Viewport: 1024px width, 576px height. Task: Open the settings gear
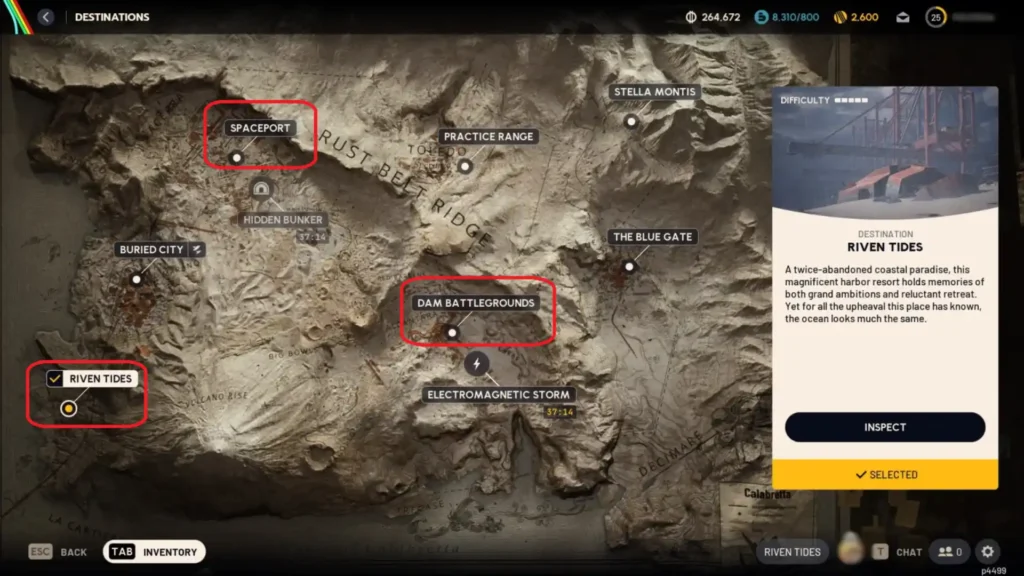(x=987, y=552)
